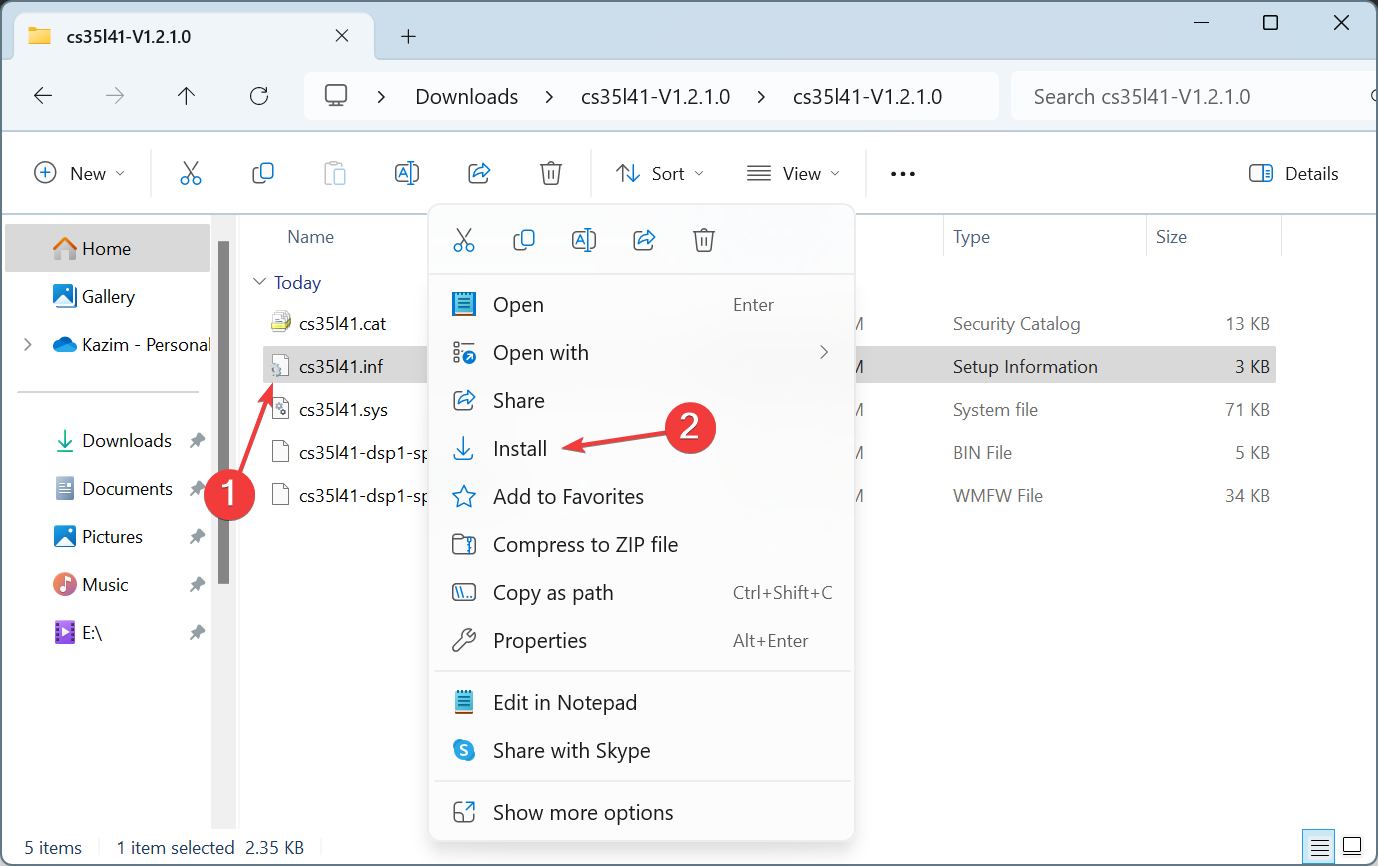Screen dimensions: 1378x866
Task: Click the Delete icon in the context menu
Action: click(x=704, y=240)
